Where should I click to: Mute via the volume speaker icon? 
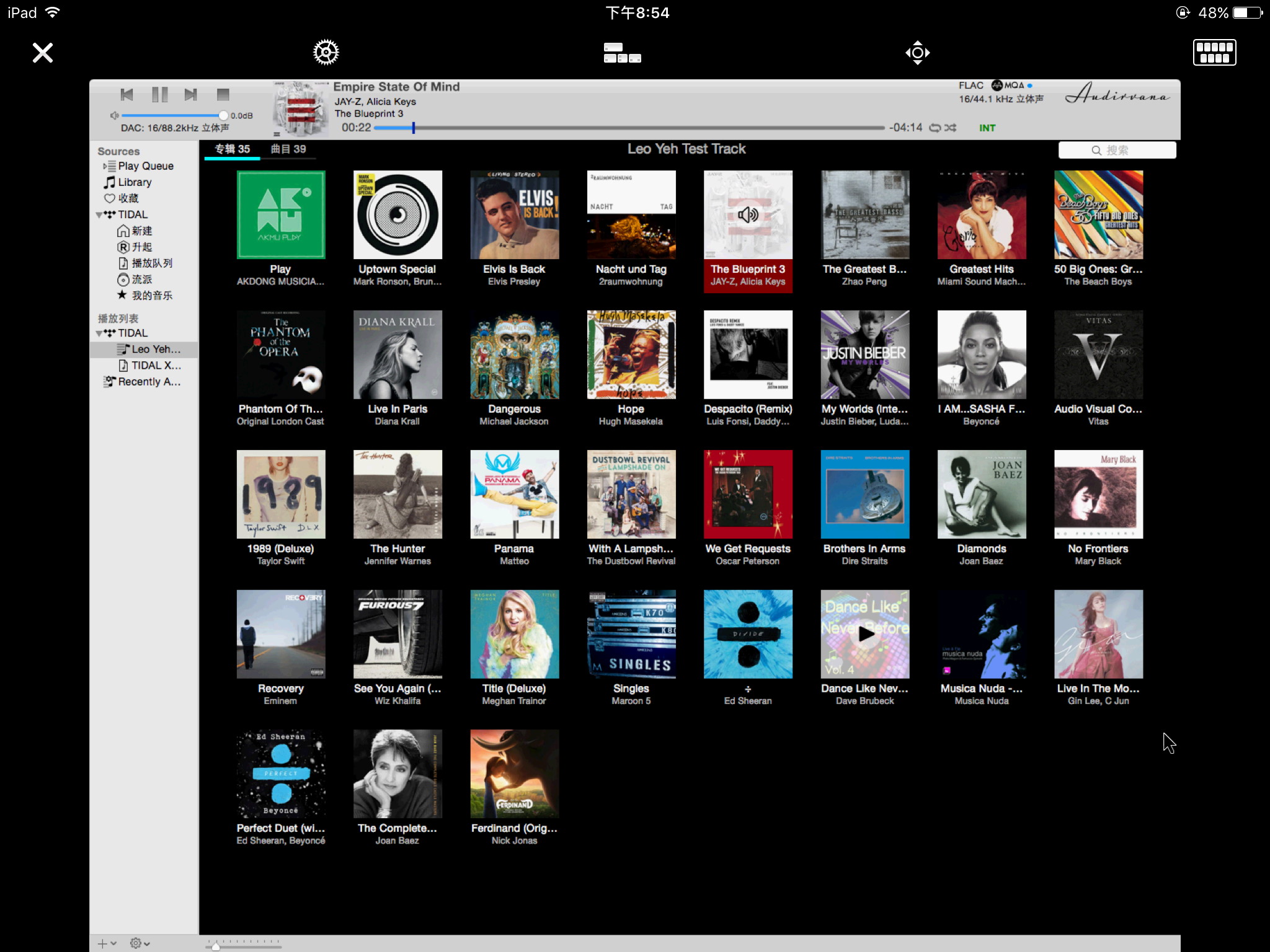[114, 115]
